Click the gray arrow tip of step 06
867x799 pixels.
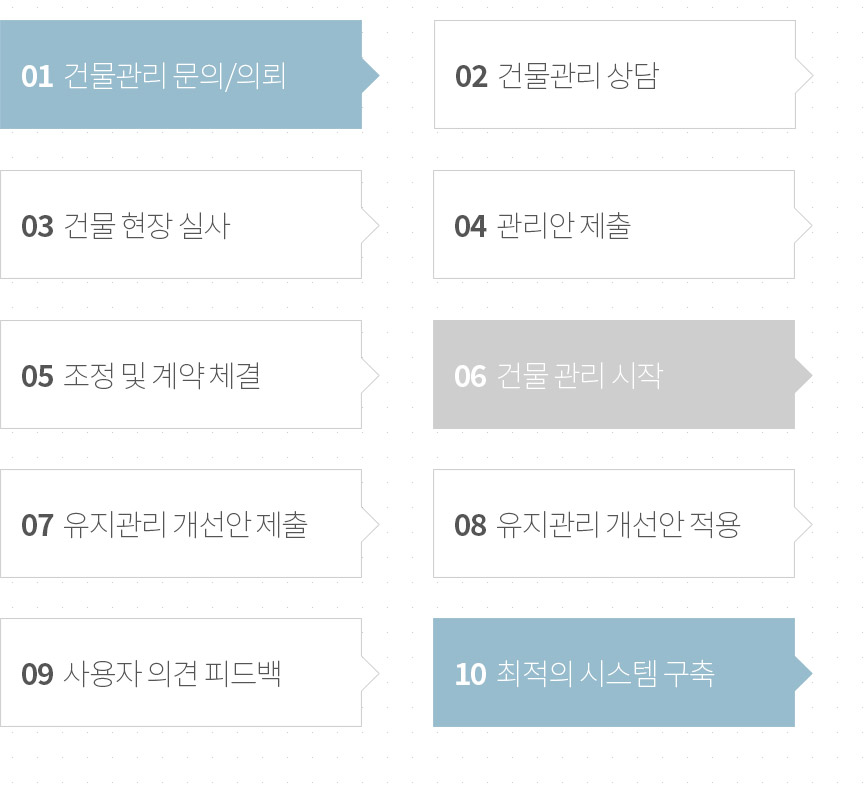point(803,375)
